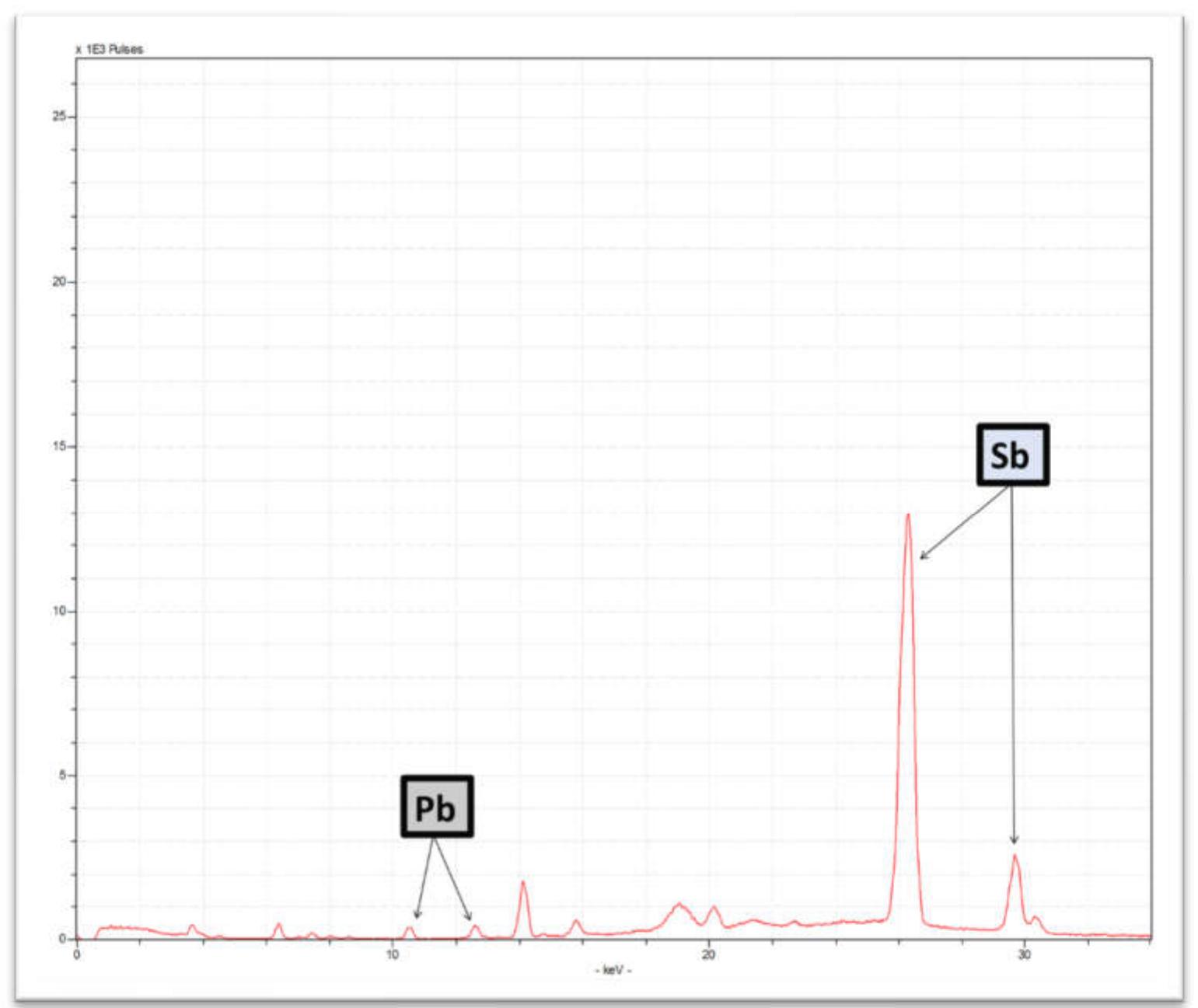Select the y-axis tick value 15

59,446
